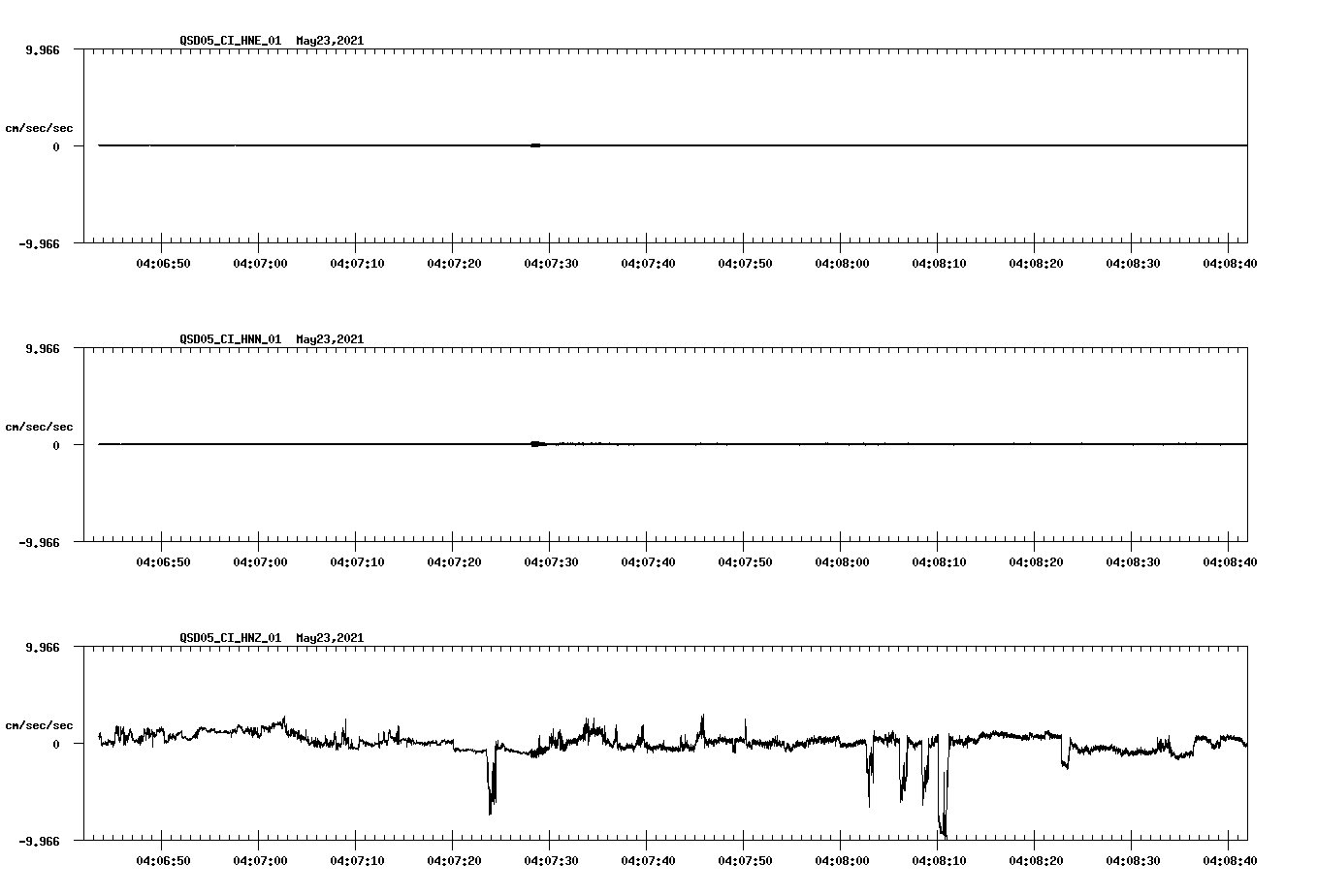Click the 0 baseline label of HNE plot
This screenshot has width=1317, height=896.
(56, 146)
